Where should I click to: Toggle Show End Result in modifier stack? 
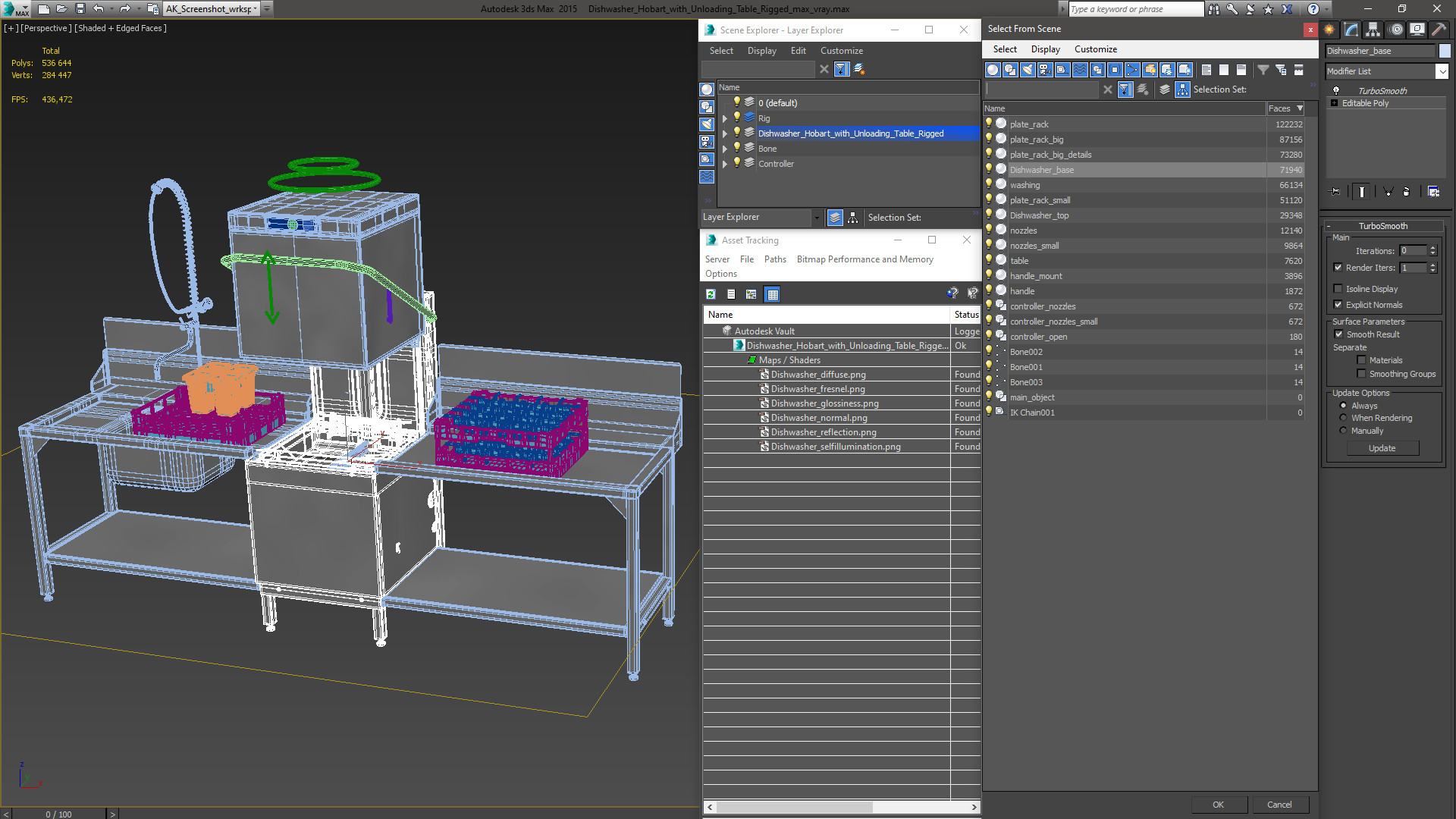[x=1362, y=192]
